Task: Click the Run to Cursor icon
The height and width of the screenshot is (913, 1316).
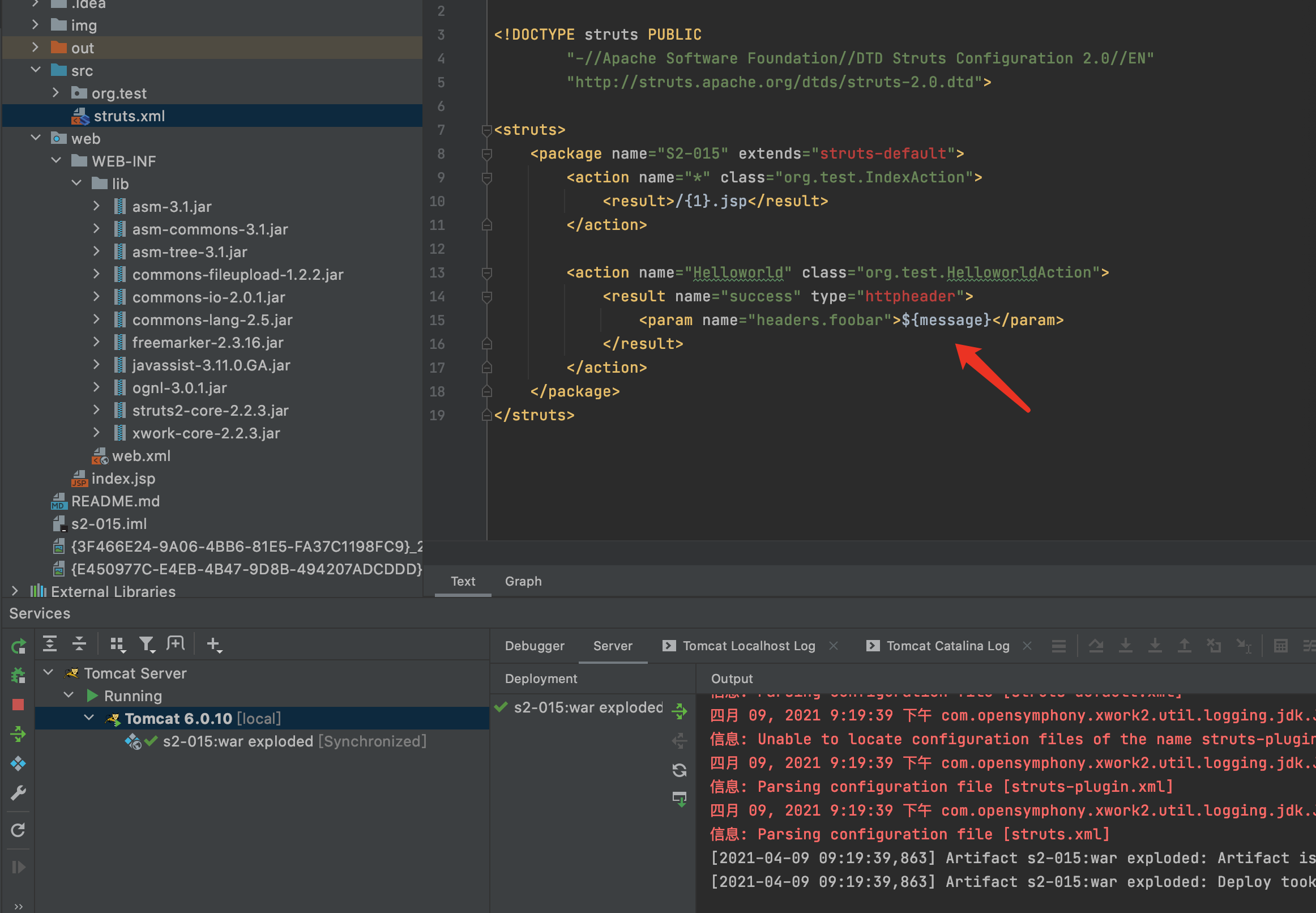Action: pos(1244,646)
